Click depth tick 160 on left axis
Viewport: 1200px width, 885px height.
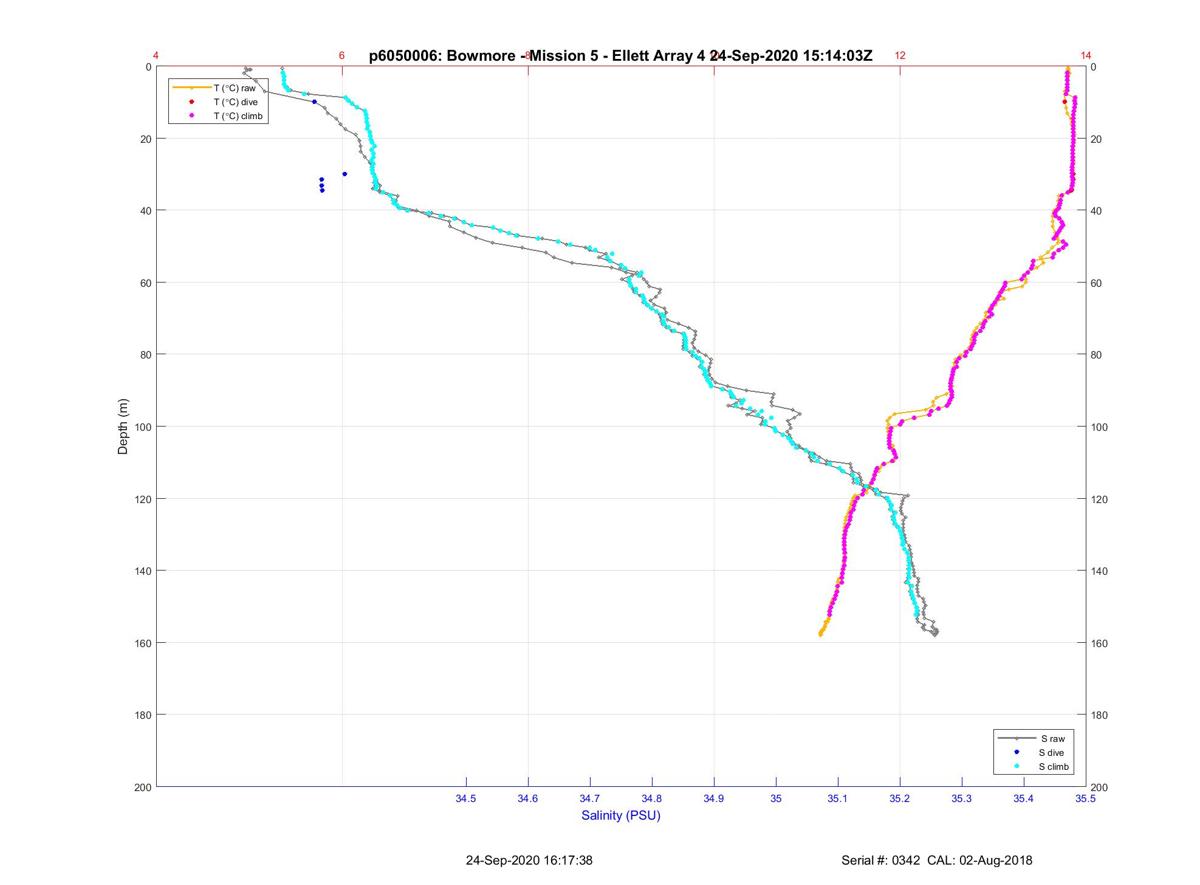[142, 643]
